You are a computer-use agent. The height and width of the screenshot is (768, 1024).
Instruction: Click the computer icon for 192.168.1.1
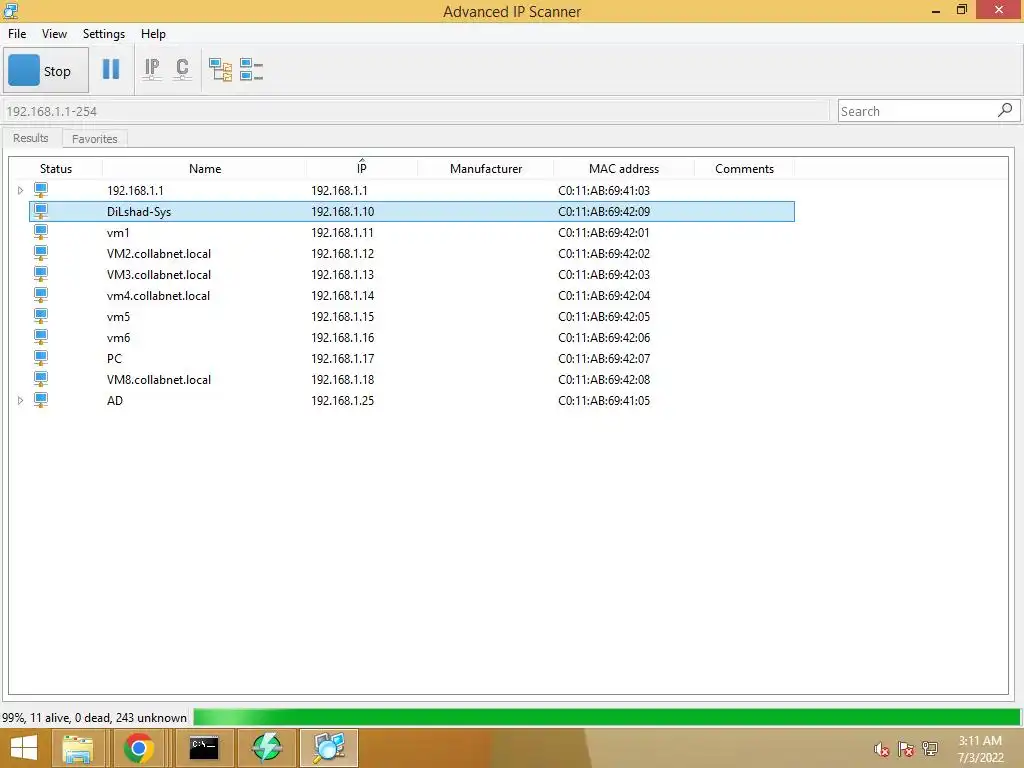coord(40,191)
